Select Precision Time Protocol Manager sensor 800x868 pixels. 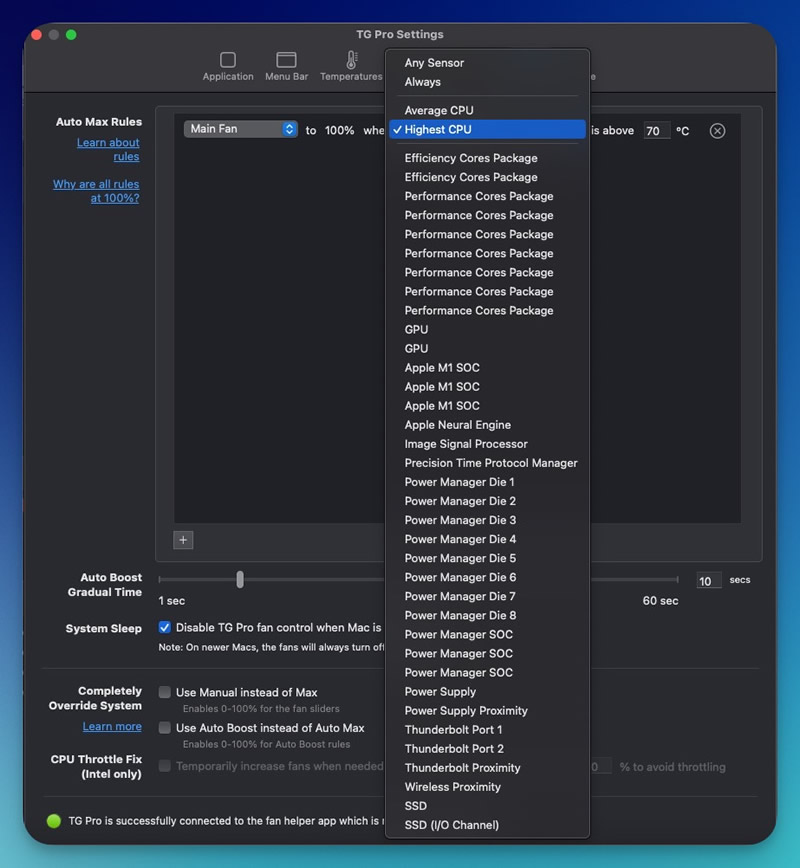[487, 463]
